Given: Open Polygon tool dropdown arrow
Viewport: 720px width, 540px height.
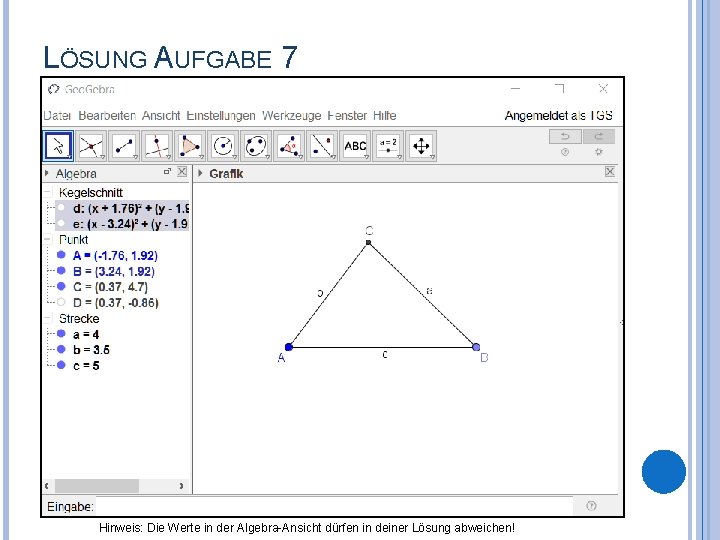Looking at the screenshot, I should (x=202, y=158).
